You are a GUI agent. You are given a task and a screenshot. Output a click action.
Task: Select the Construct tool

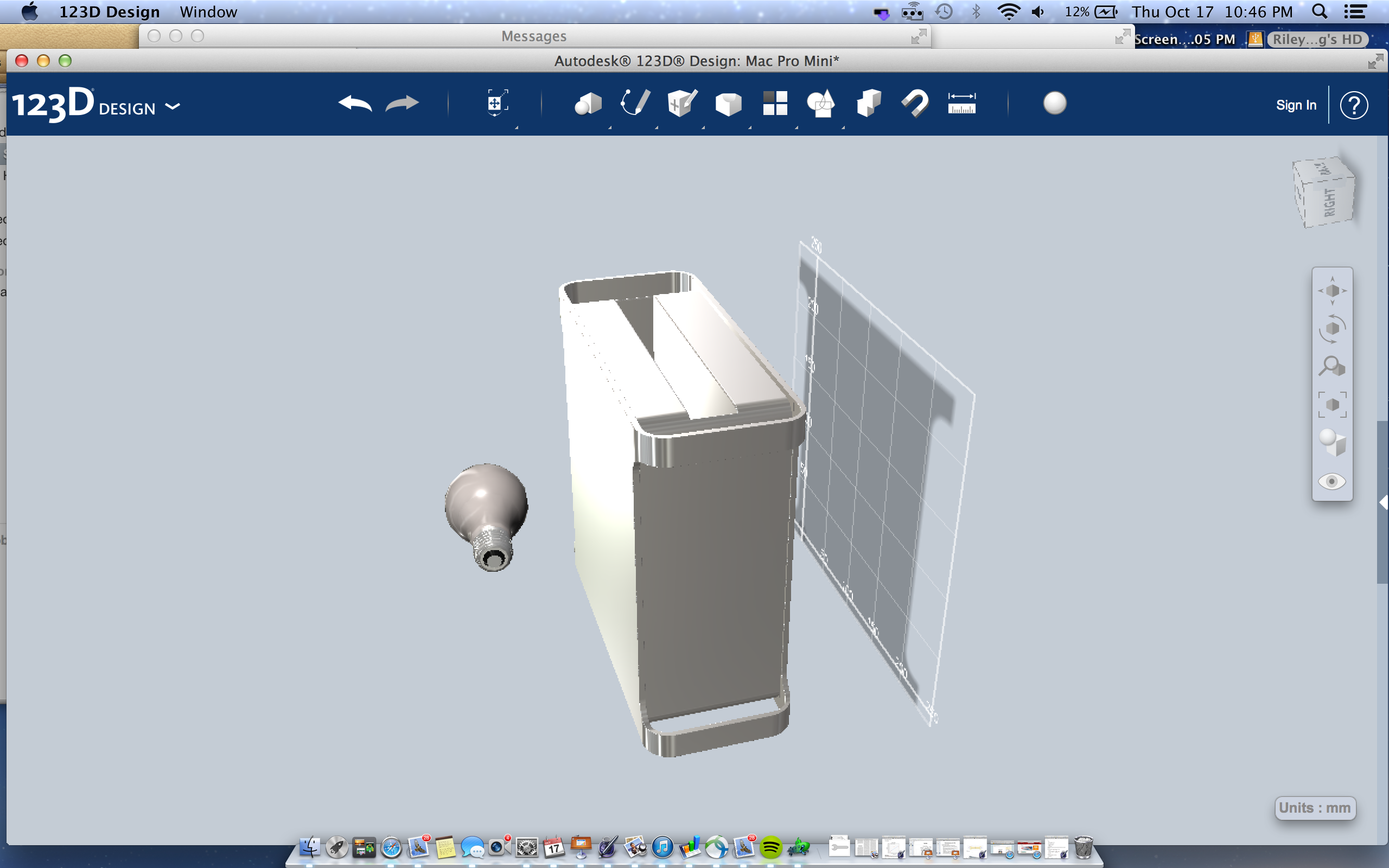pos(681,103)
